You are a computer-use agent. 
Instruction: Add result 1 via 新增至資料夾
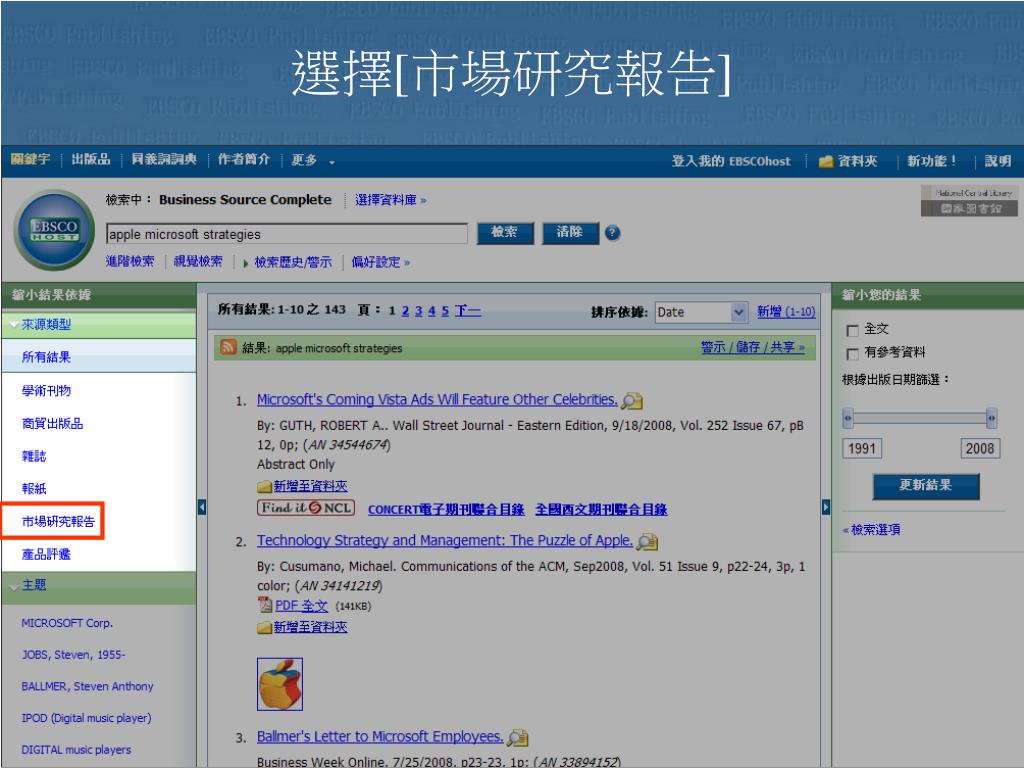pos(310,486)
